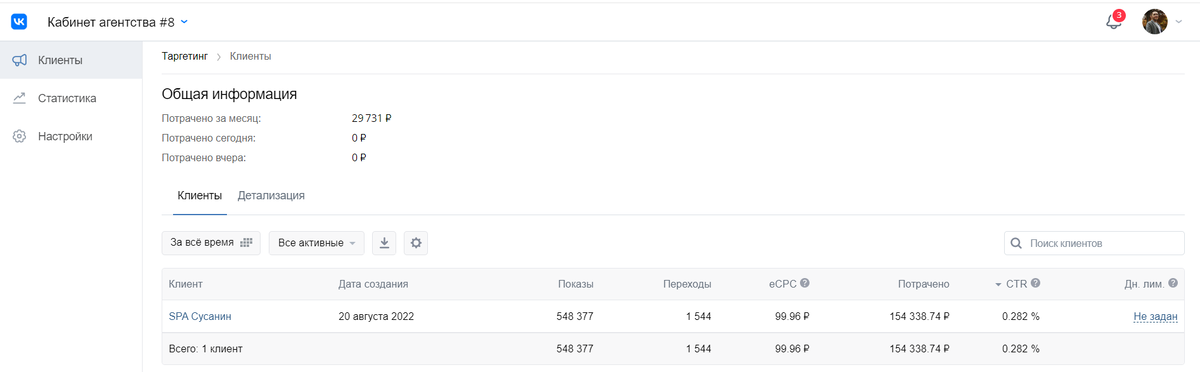
Task: Click the Не задан daily limit link
Action: 1155,317
